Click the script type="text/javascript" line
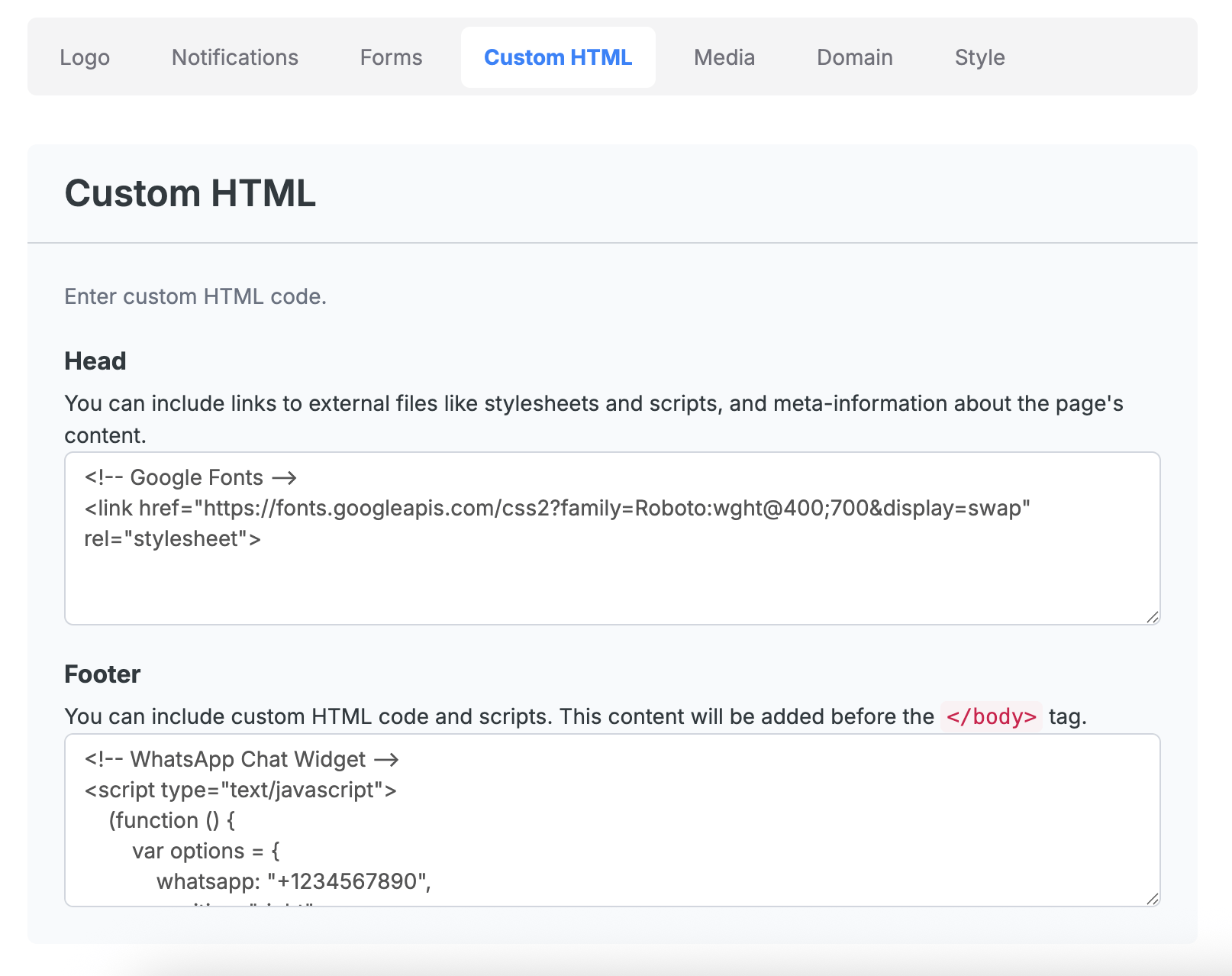The image size is (1232, 976). (x=240, y=790)
